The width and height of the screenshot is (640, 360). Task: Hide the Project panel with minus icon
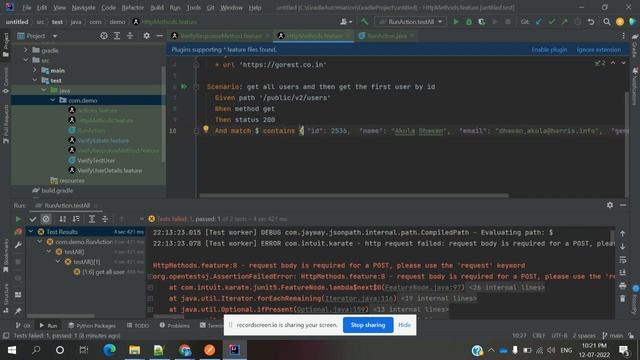coord(159,36)
